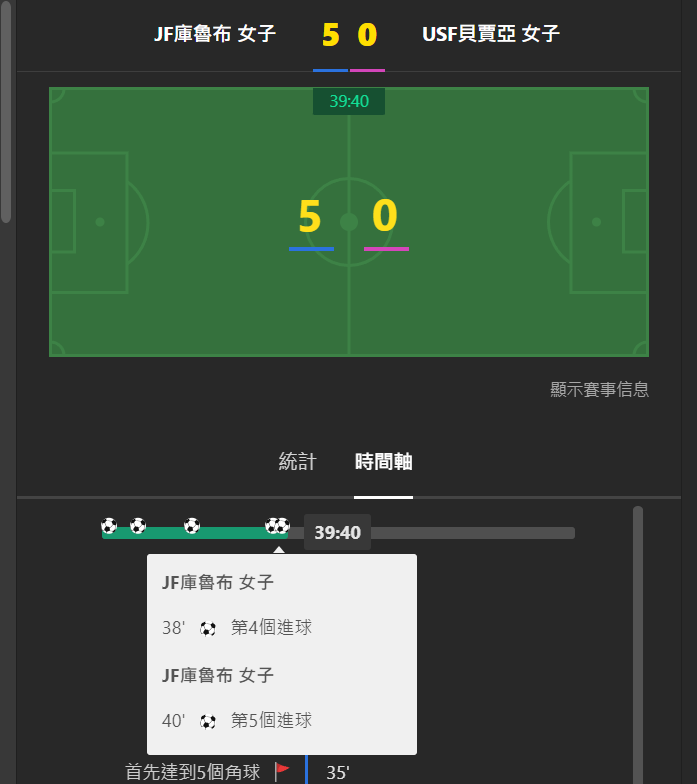Click the 39:40 clock on pitch
The height and width of the screenshot is (784, 697).
pyautogui.click(x=349, y=102)
